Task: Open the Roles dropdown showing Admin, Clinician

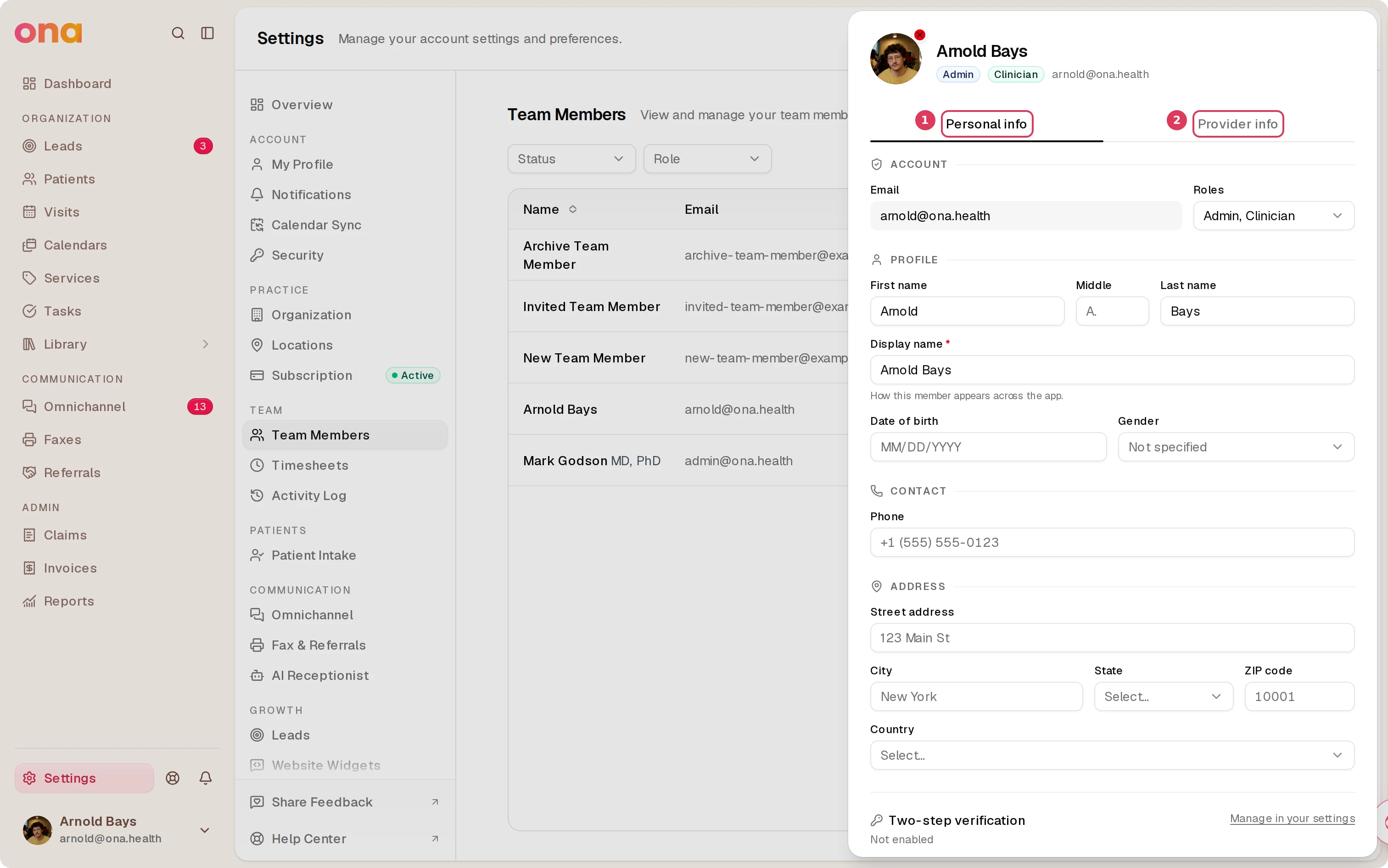Action: (1273, 216)
